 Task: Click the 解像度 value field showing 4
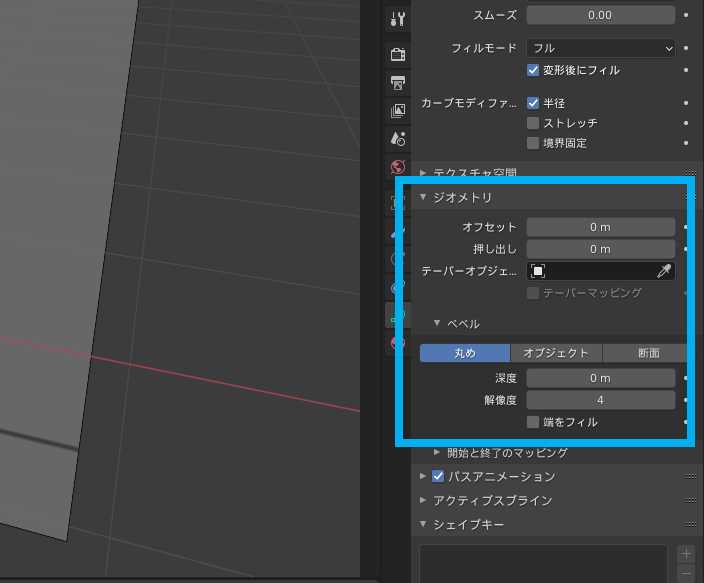coord(601,400)
